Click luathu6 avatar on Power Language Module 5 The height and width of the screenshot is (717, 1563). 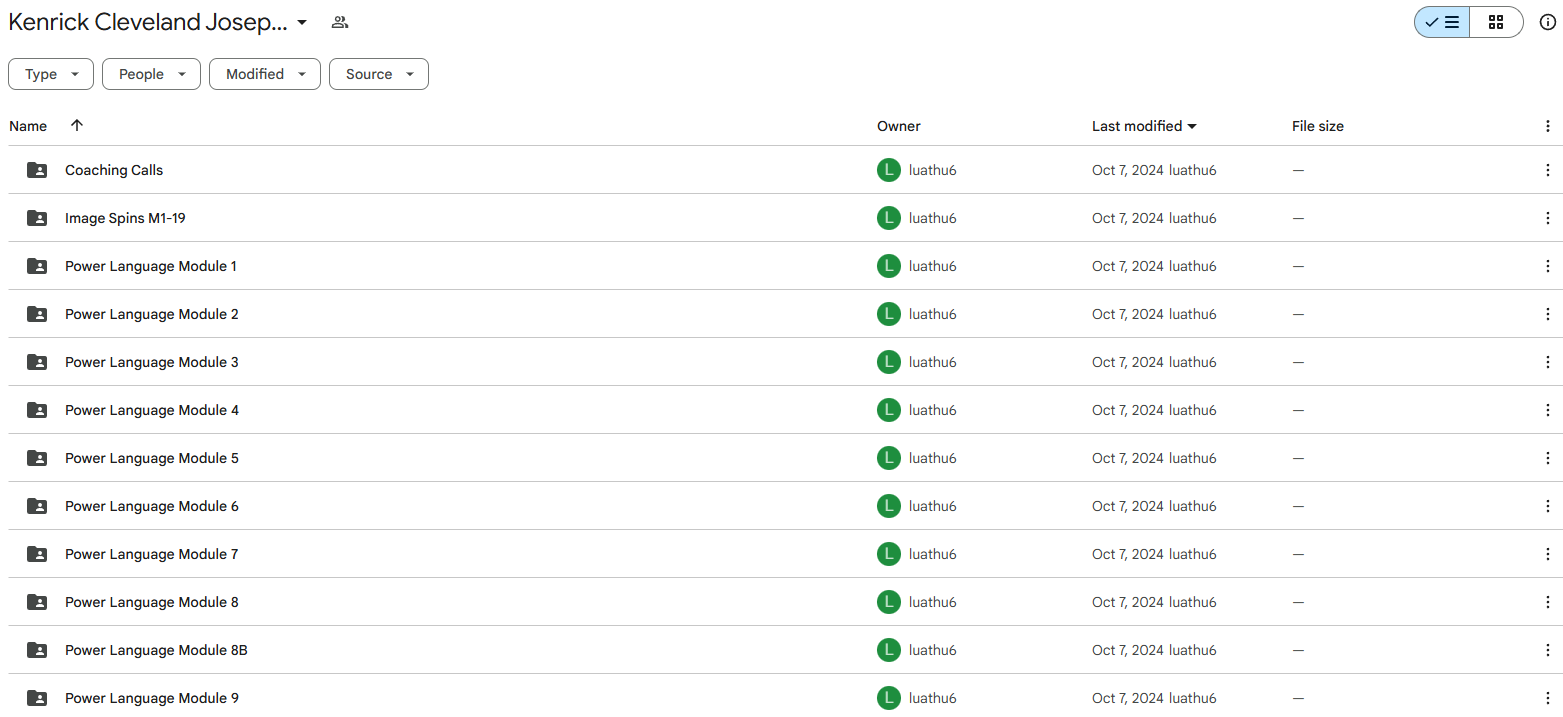point(888,458)
